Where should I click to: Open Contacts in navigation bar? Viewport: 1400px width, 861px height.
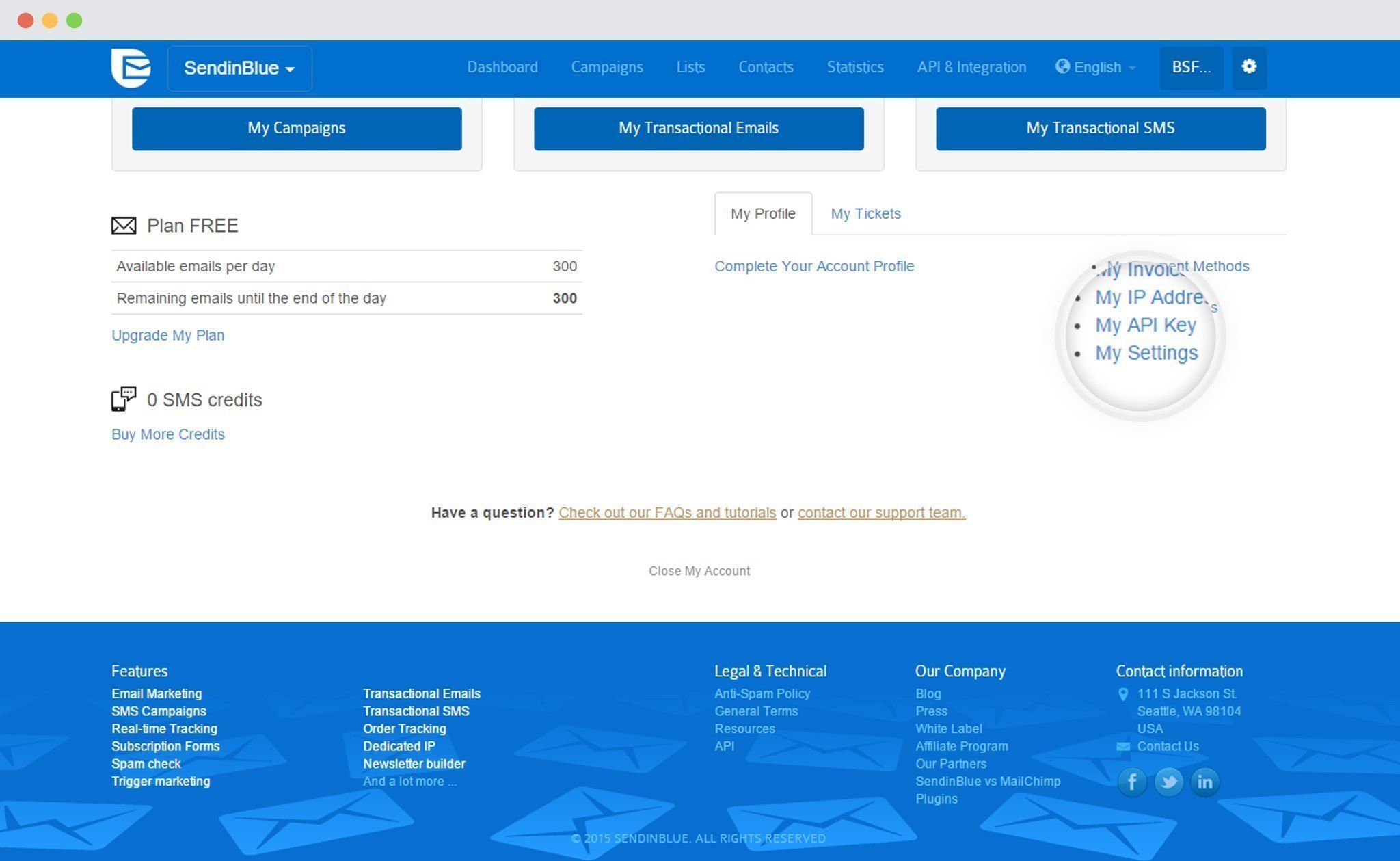pos(766,67)
